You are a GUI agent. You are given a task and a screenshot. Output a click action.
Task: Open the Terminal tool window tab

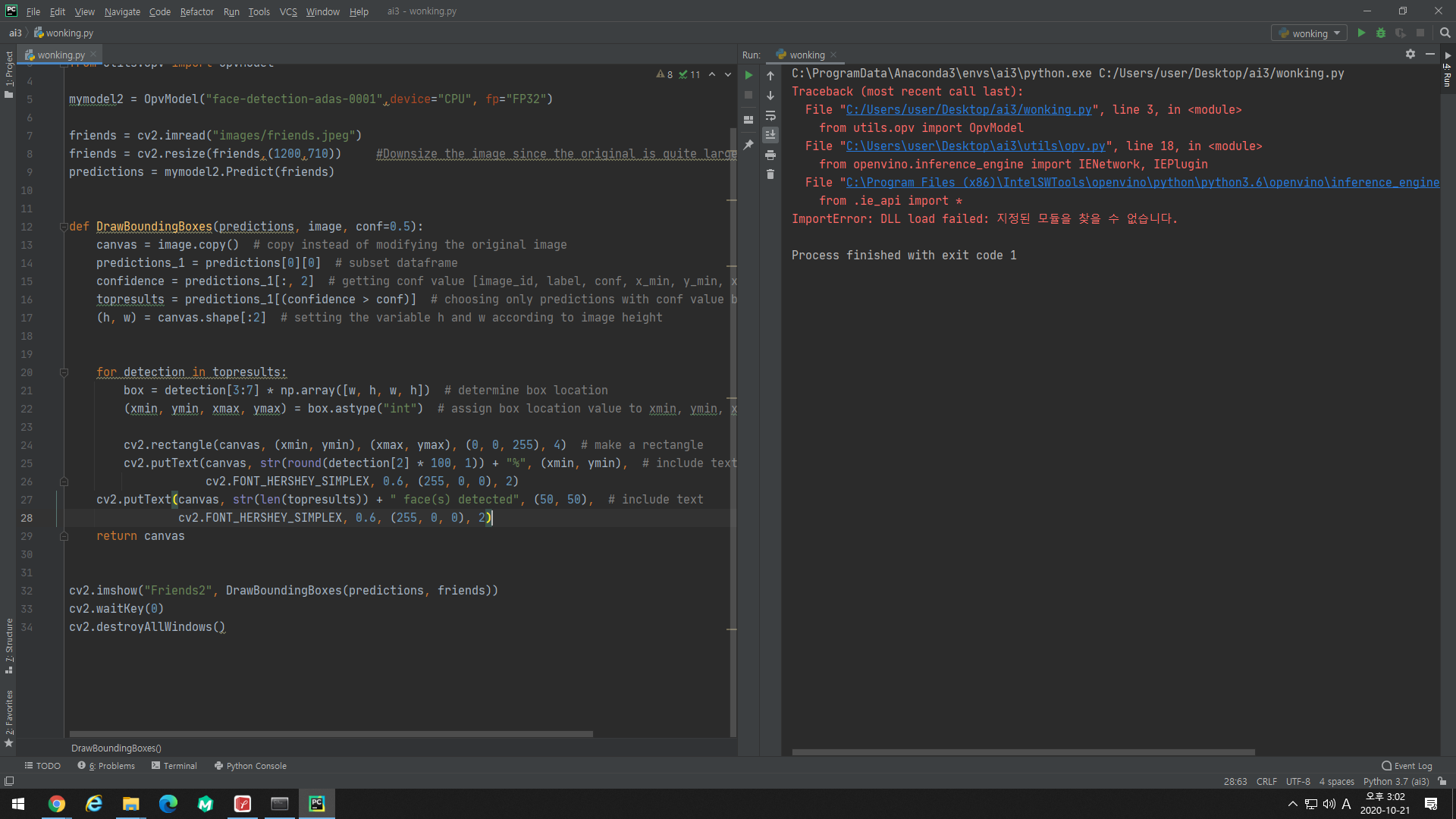(174, 766)
